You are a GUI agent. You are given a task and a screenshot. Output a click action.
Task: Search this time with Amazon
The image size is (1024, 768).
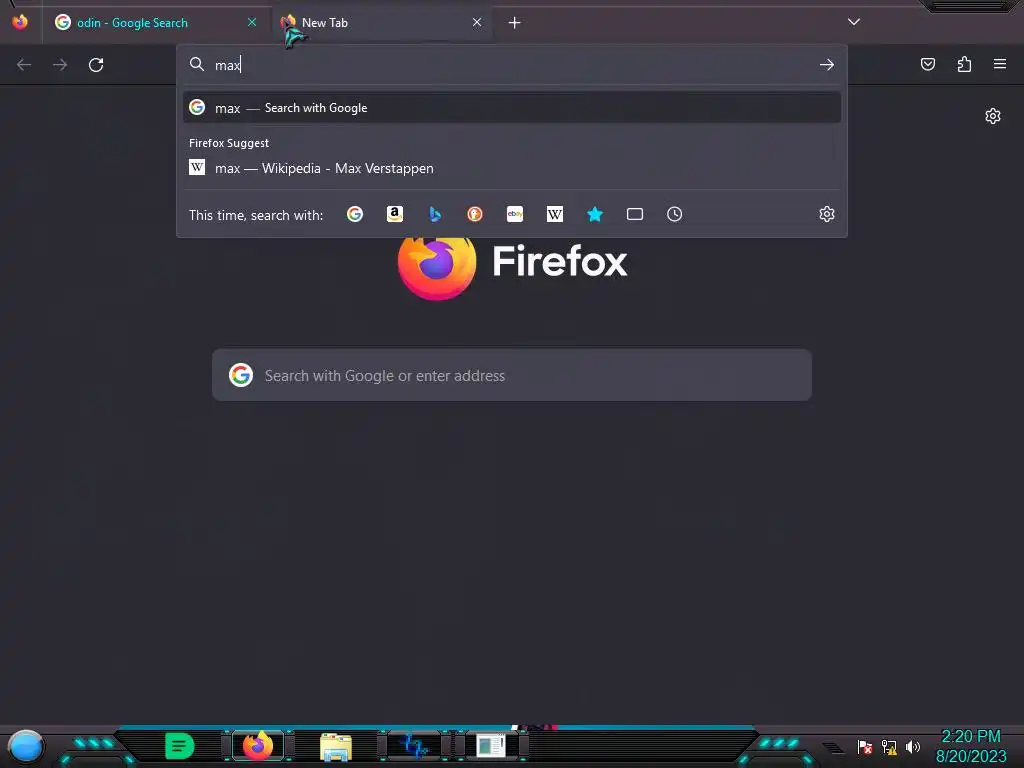click(x=394, y=214)
